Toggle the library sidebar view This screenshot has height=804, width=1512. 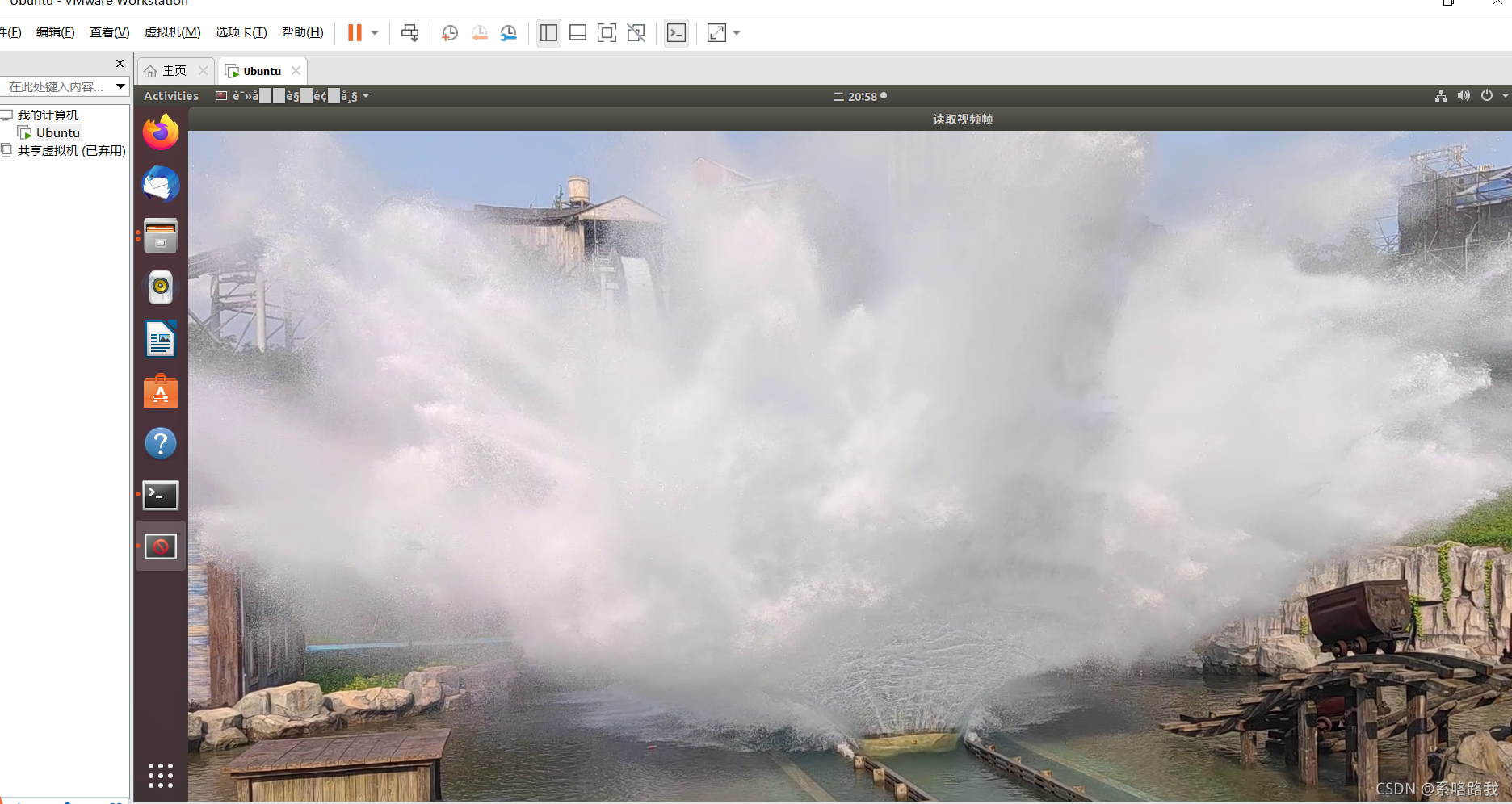[548, 33]
